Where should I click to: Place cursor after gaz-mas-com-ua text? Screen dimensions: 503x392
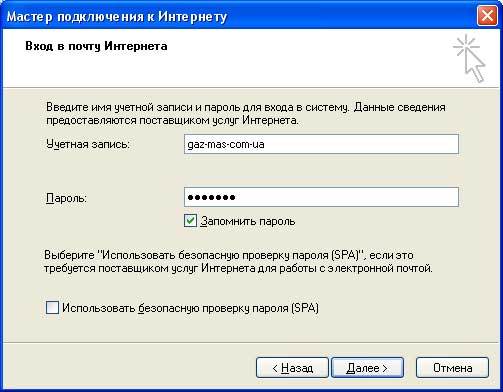[x=266, y=144]
